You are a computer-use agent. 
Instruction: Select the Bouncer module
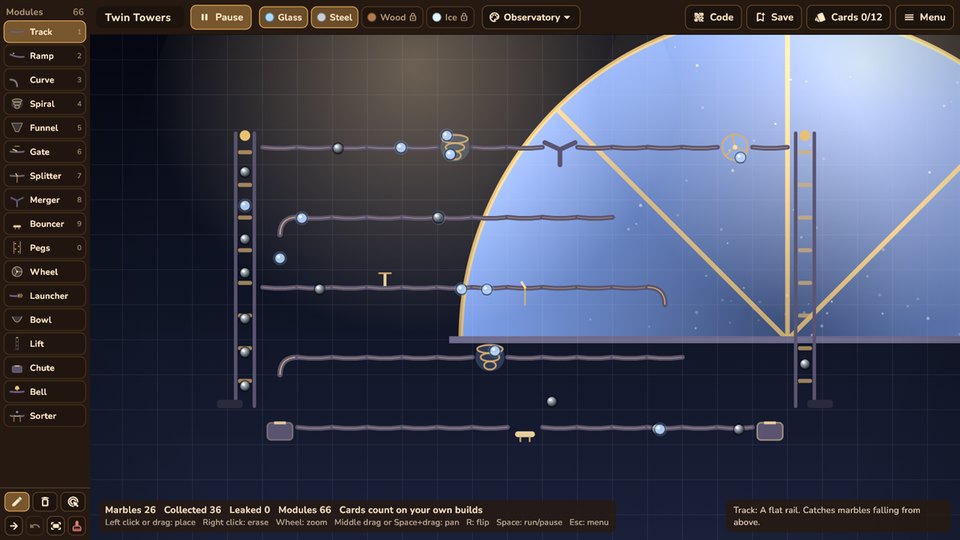point(45,223)
